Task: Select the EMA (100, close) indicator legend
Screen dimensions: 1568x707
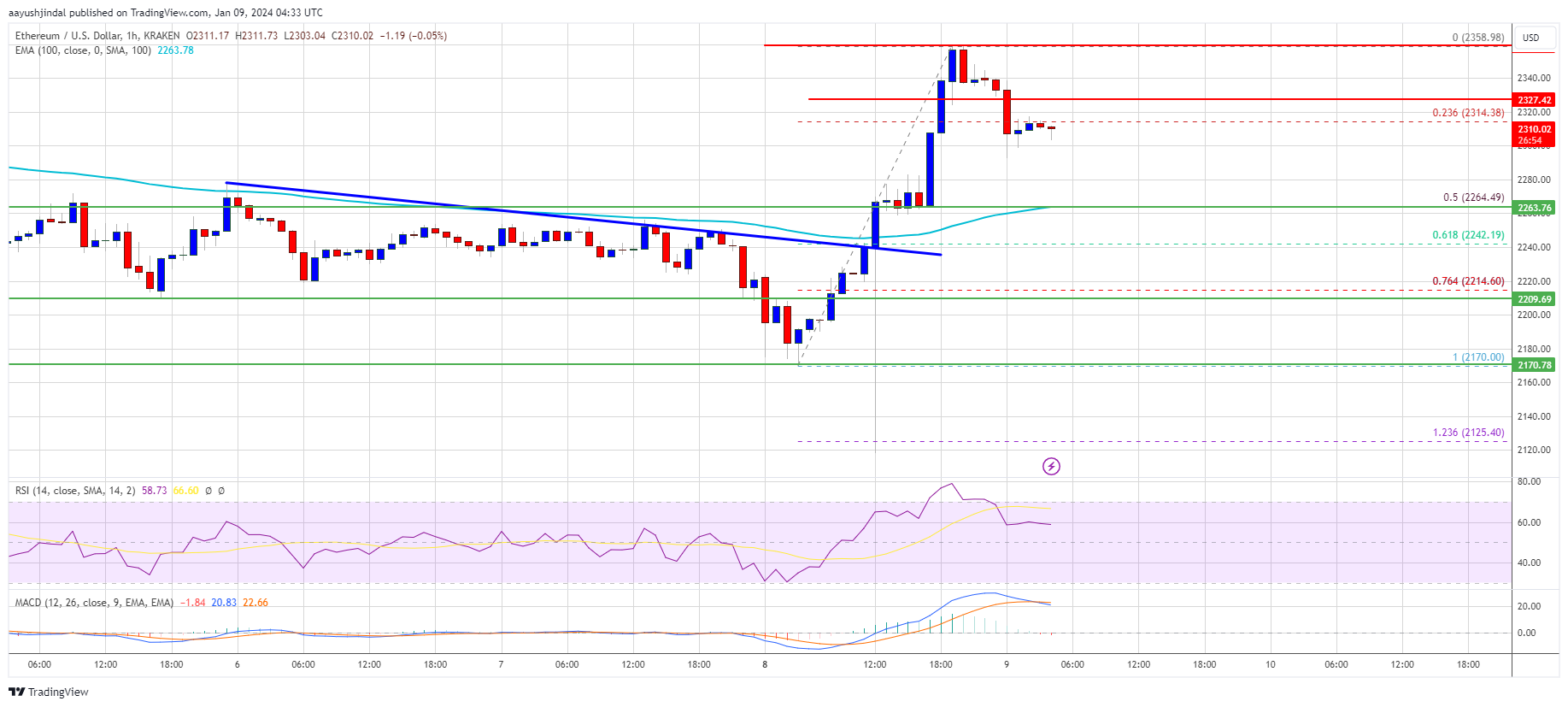Action: [x=82, y=50]
